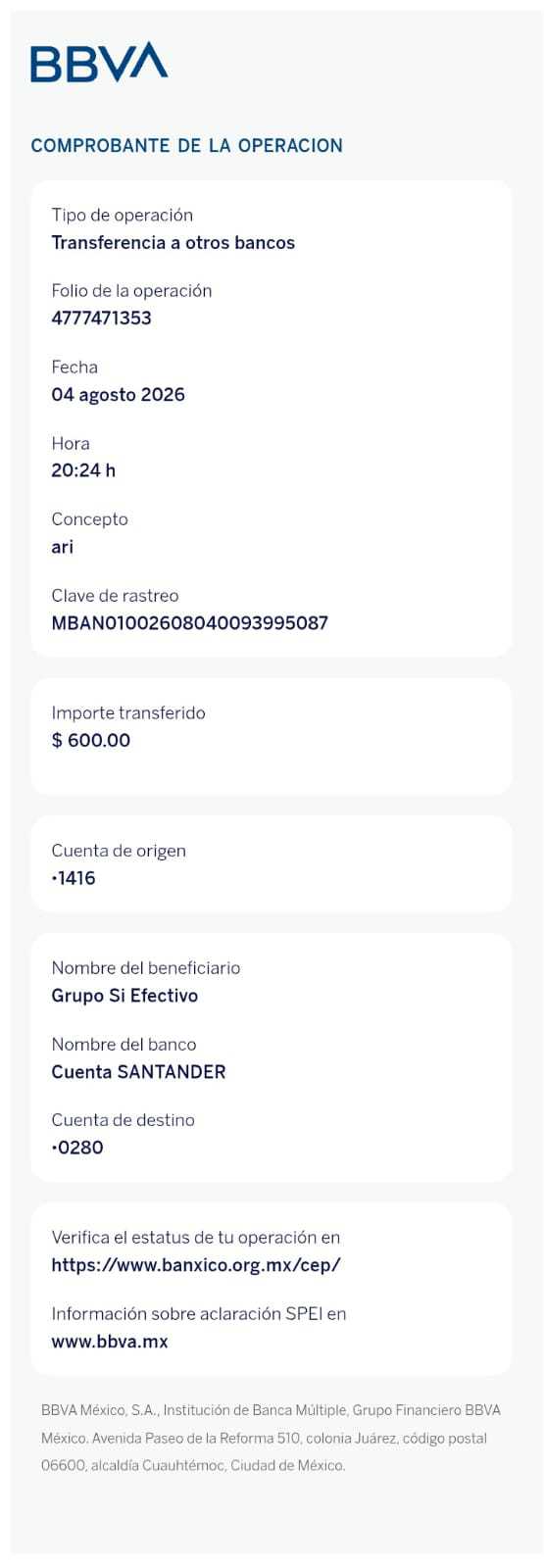Click Transferencia a otros bancos text
Image resolution: width=544 pixels, height=1568 pixels.
[x=173, y=243]
